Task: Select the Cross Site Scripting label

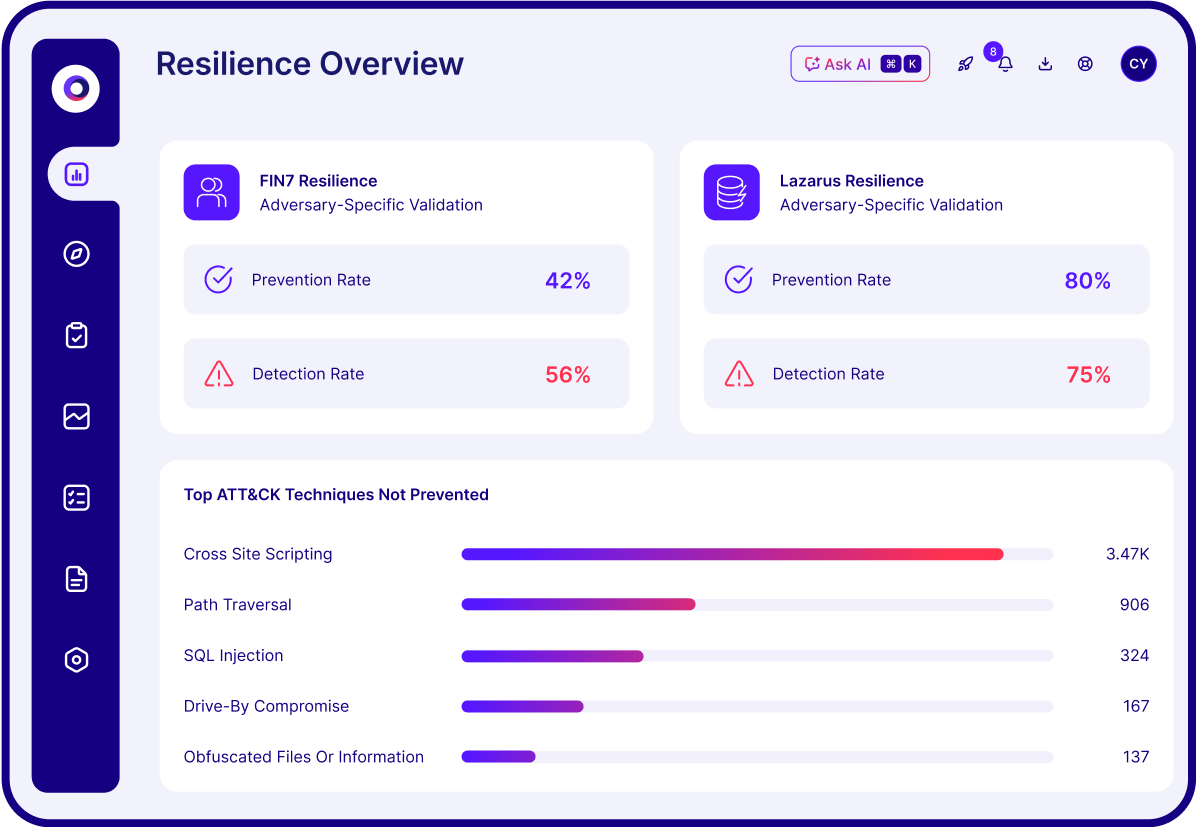Action: click(x=258, y=555)
